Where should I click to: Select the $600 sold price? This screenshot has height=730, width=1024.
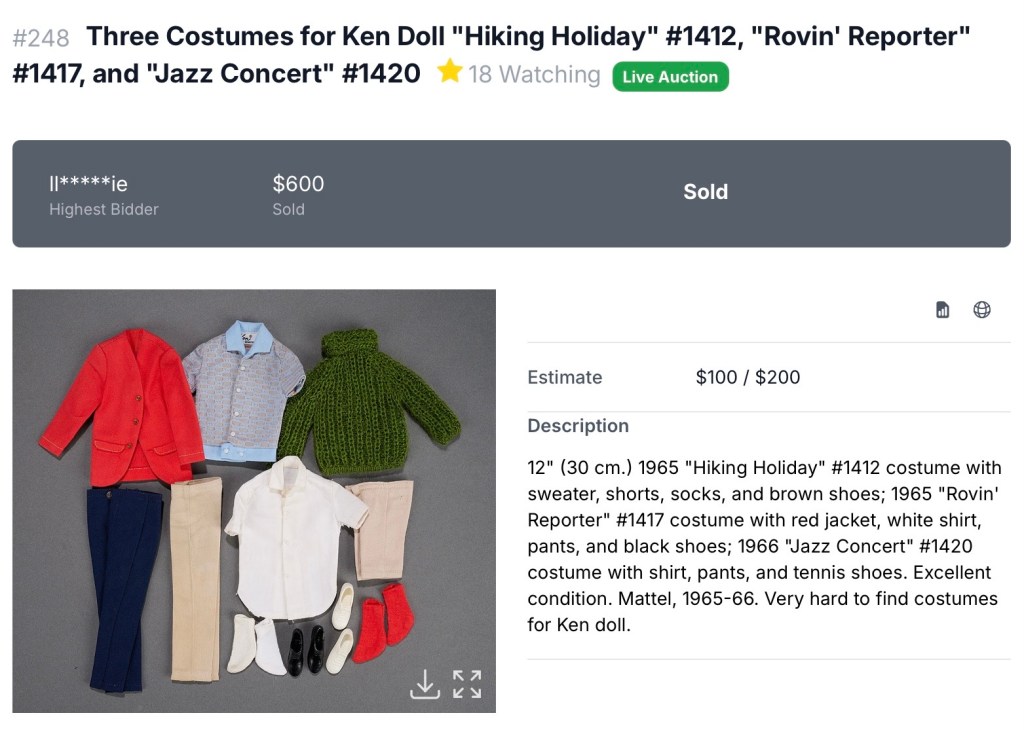pyautogui.click(x=298, y=184)
